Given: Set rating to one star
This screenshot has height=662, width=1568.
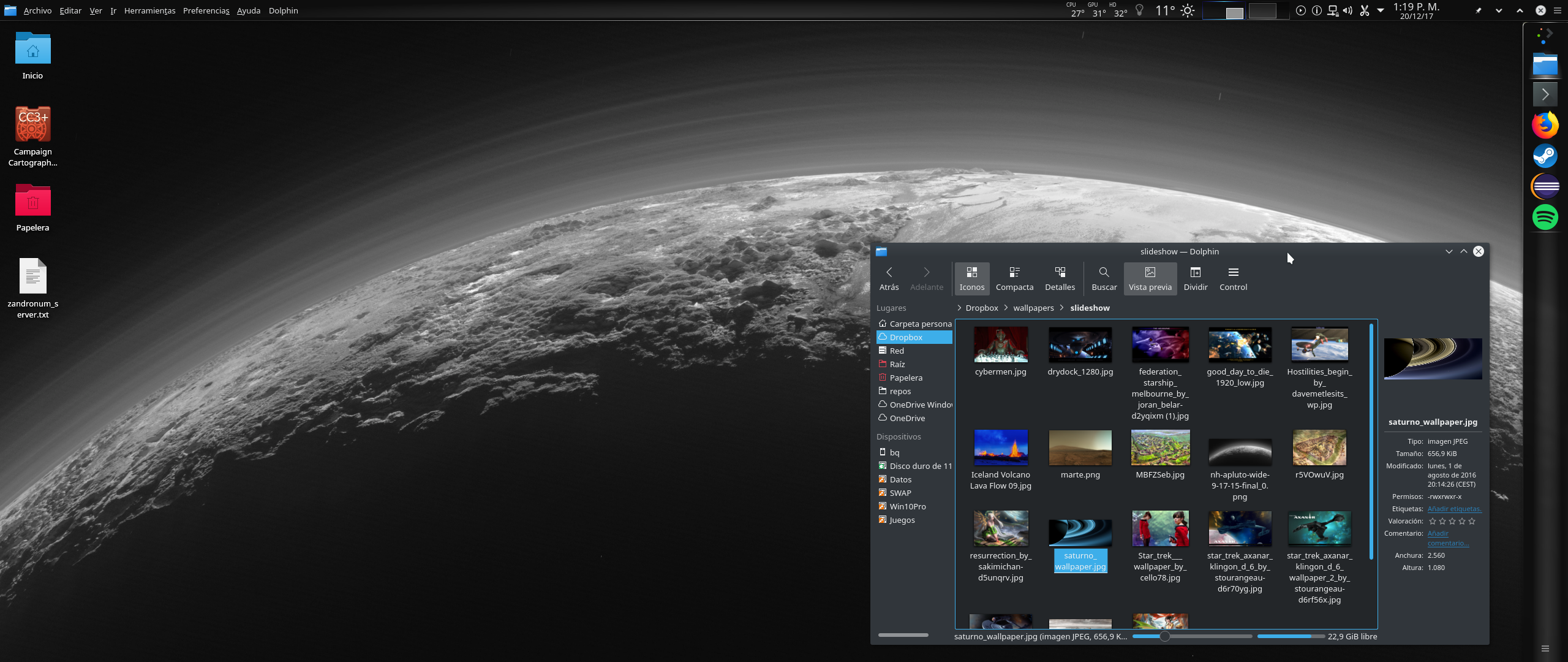Looking at the screenshot, I should click(1433, 521).
